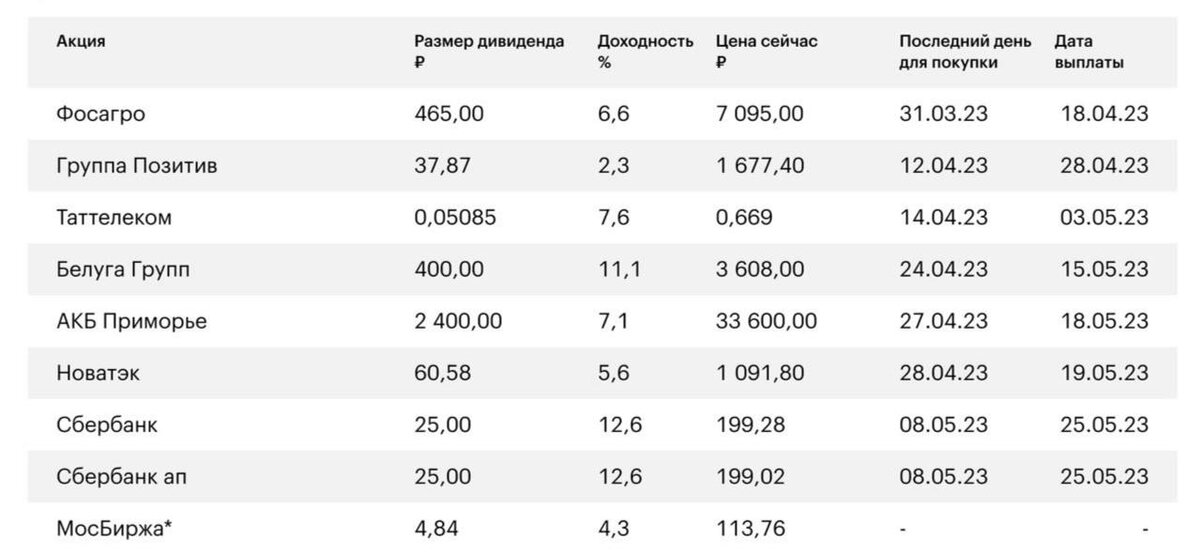Viewport: 1200px width, 555px height.
Task: Open the Сбербанк ordinary share row
Action: (x=600, y=426)
